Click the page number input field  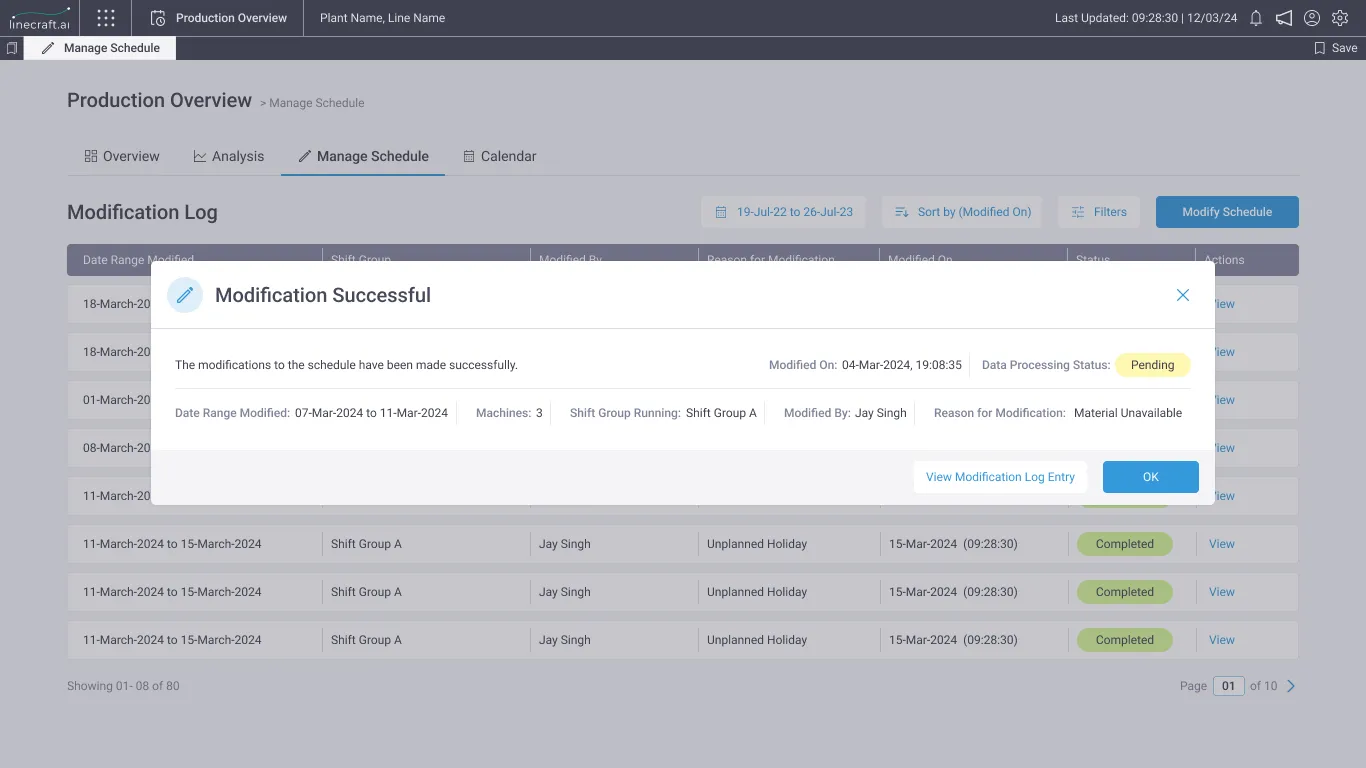tap(1229, 686)
